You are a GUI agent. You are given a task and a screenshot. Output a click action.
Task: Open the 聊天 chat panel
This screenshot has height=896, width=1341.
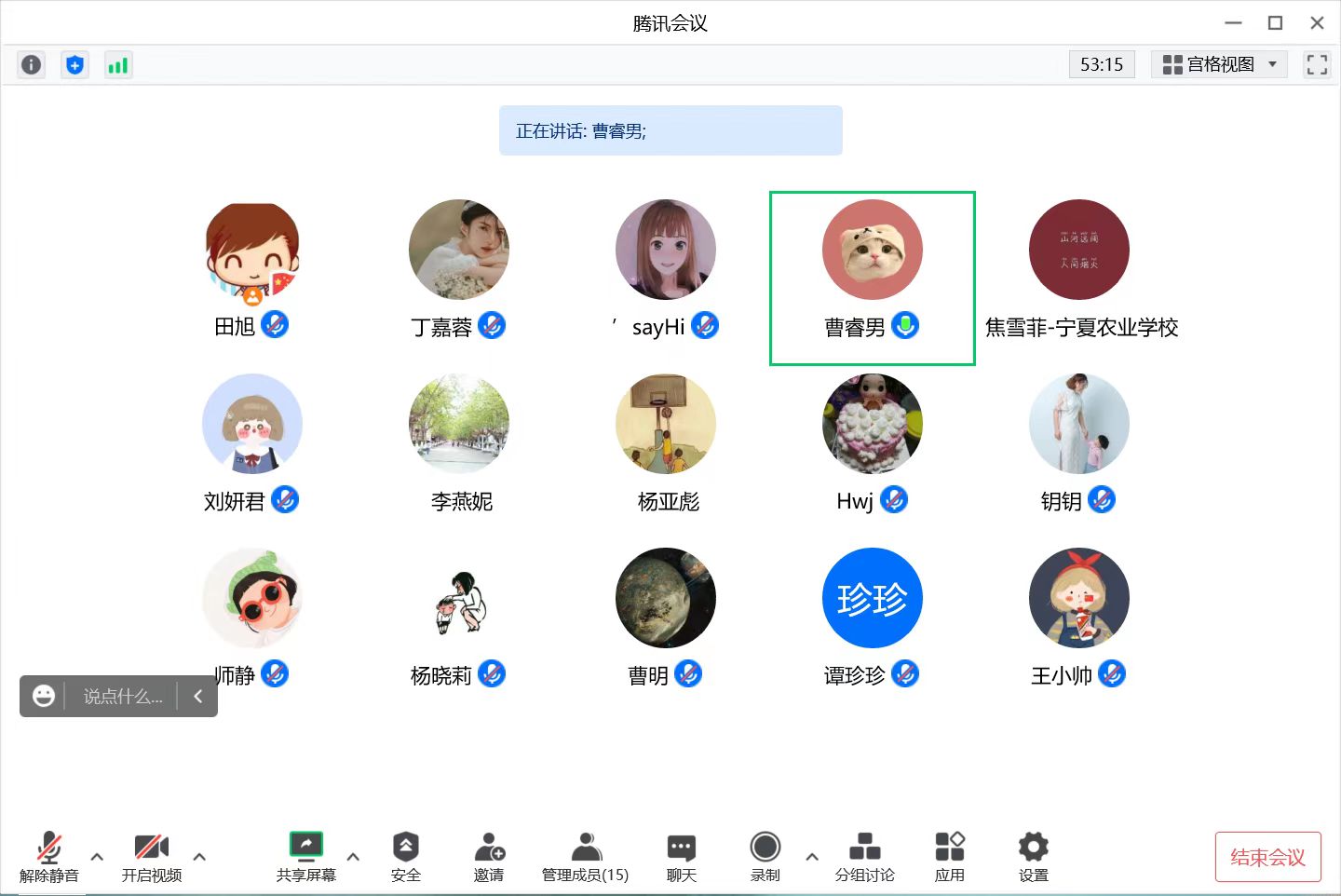click(x=682, y=857)
